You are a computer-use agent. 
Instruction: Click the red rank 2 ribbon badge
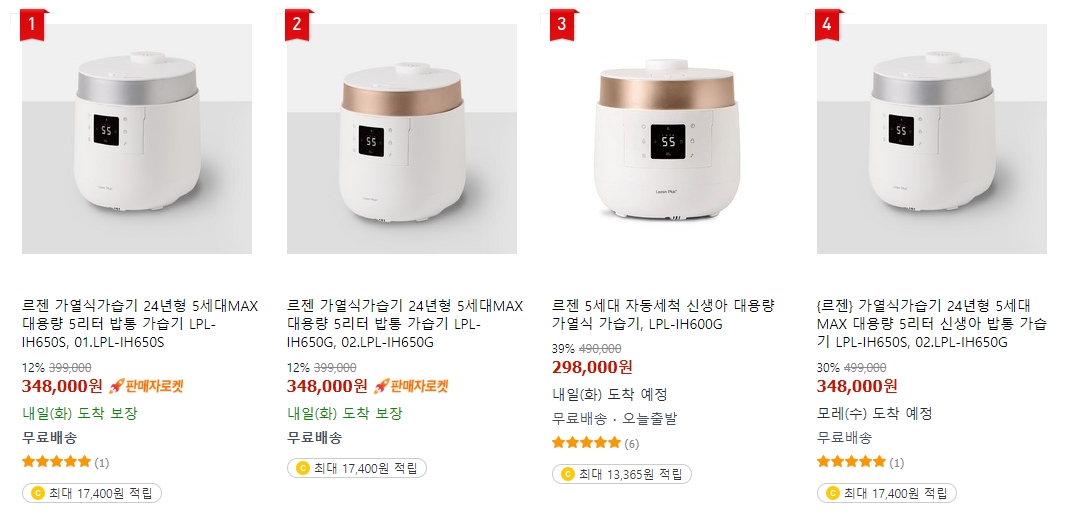[x=297, y=25]
